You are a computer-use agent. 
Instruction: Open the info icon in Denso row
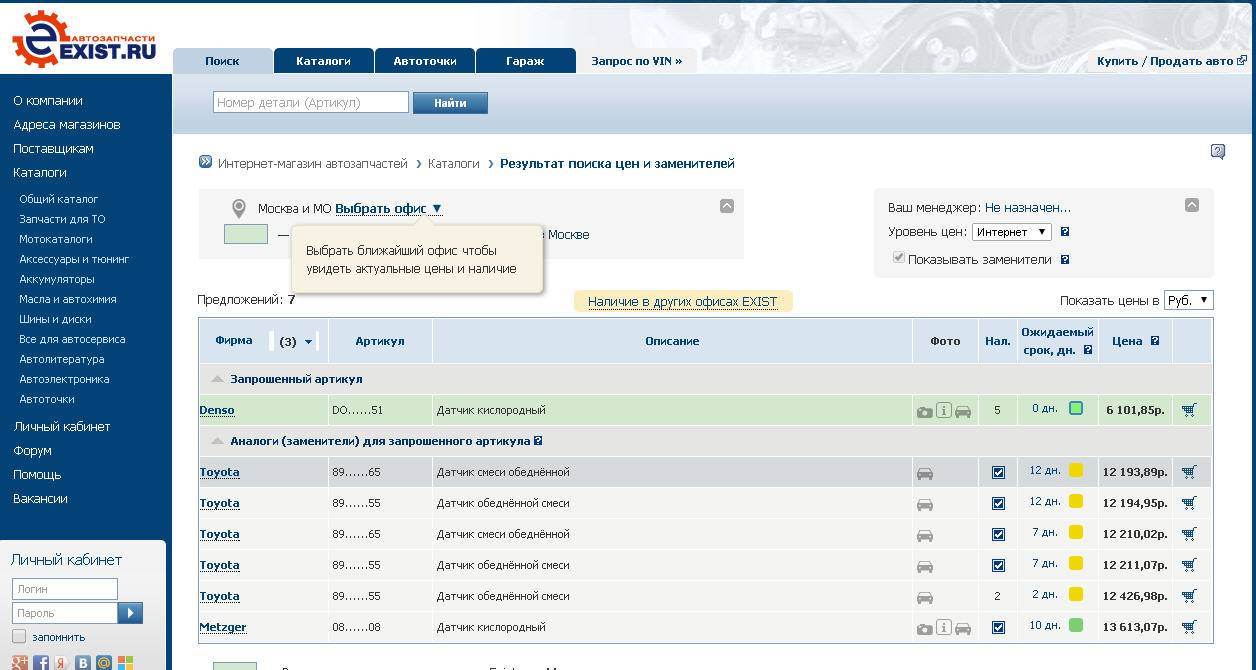pyautogui.click(x=943, y=410)
